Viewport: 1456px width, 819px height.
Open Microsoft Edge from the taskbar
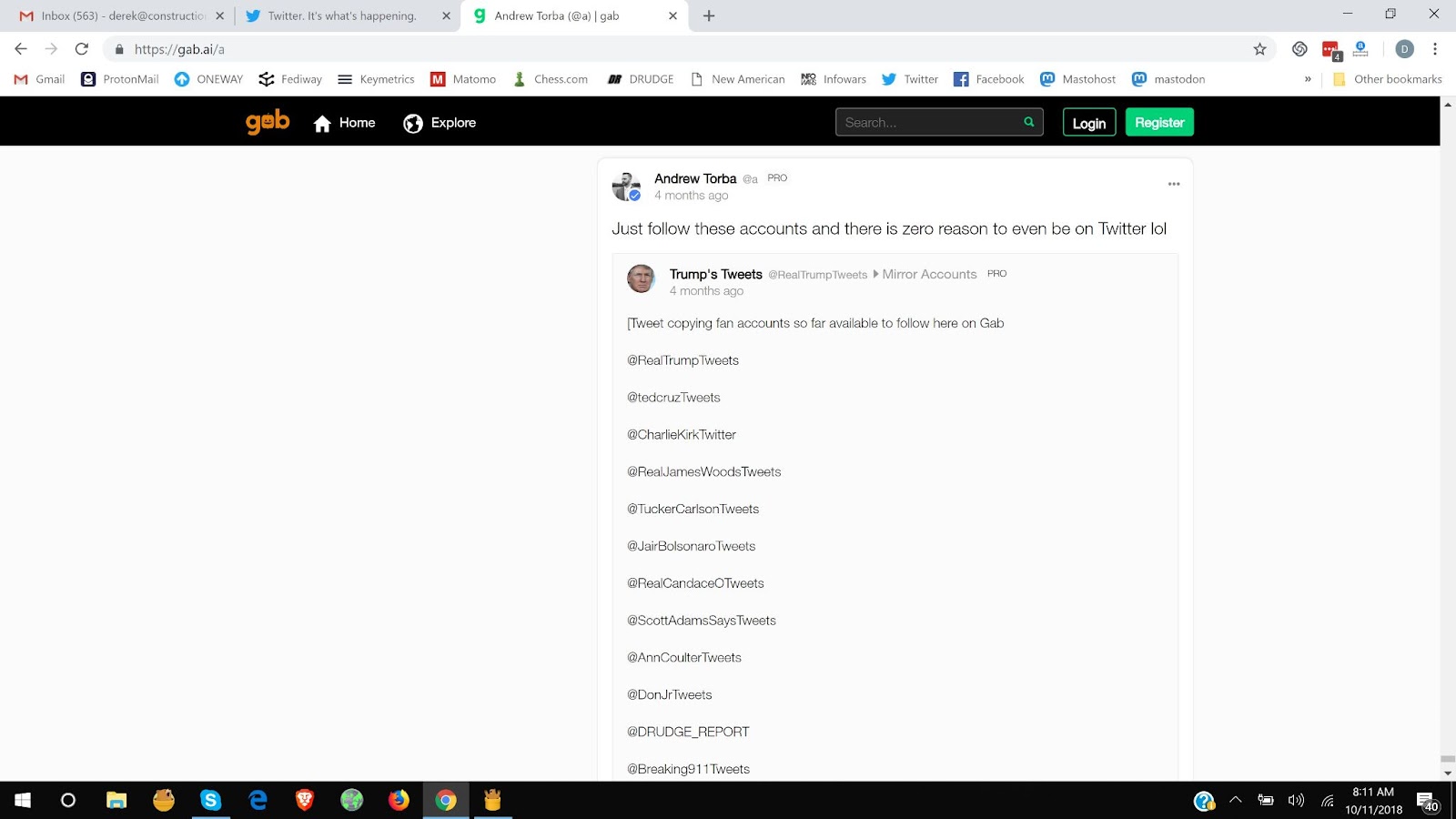(258, 800)
